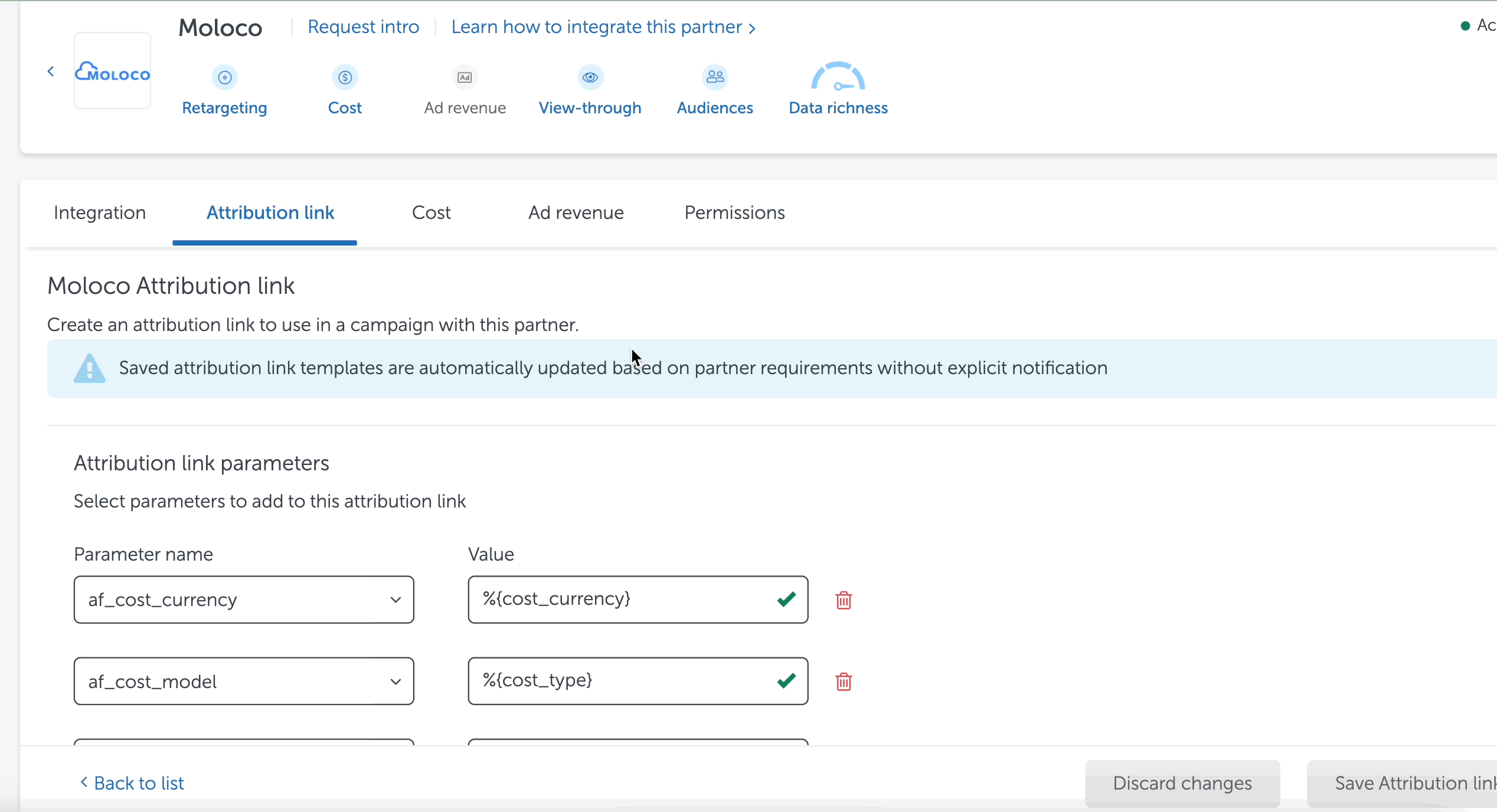This screenshot has height=812, width=1497.
Task: Open the af_cost_currency parameter dropdown
Action: [x=244, y=600]
